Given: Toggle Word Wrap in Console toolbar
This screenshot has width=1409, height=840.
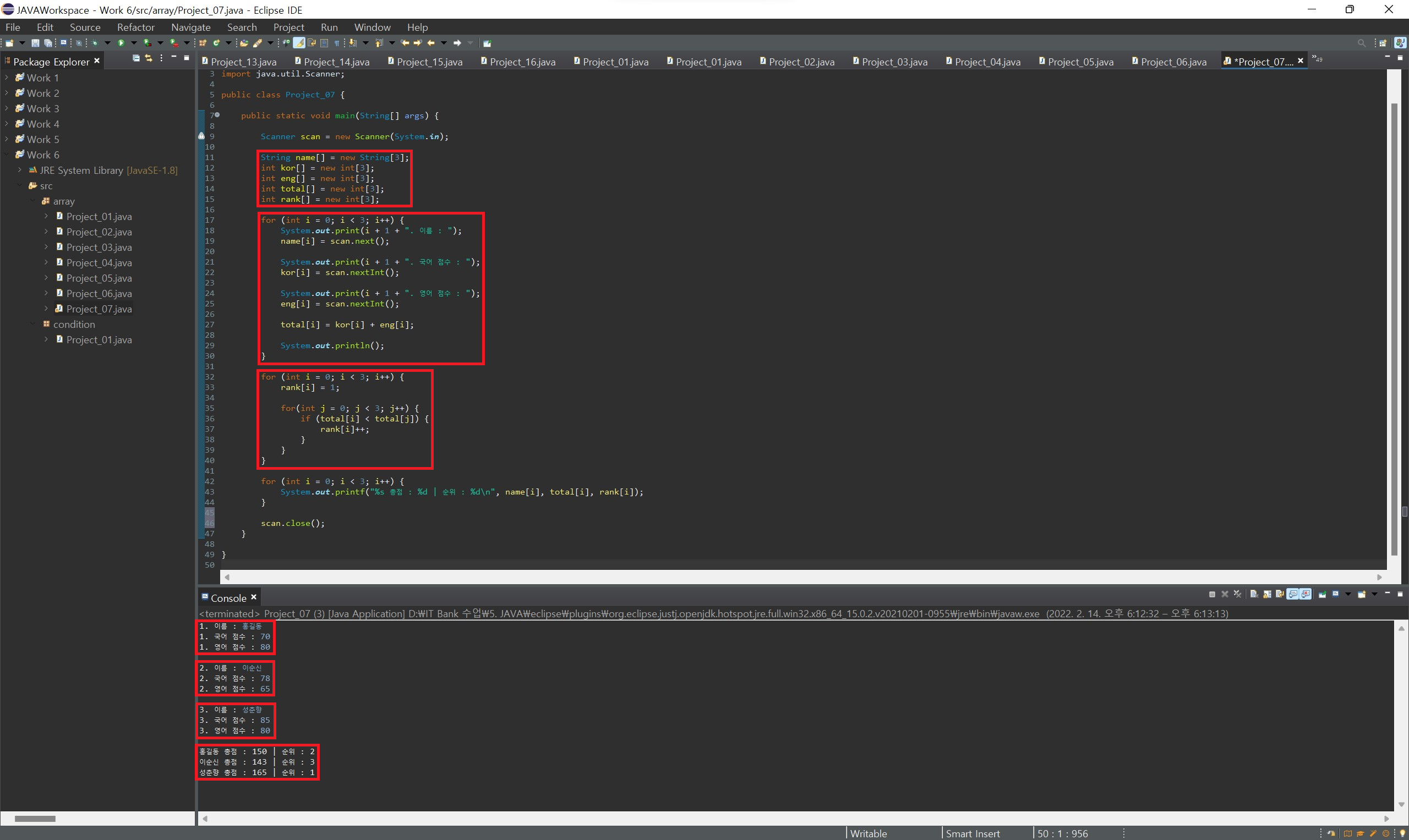Looking at the screenshot, I should coord(1280,594).
